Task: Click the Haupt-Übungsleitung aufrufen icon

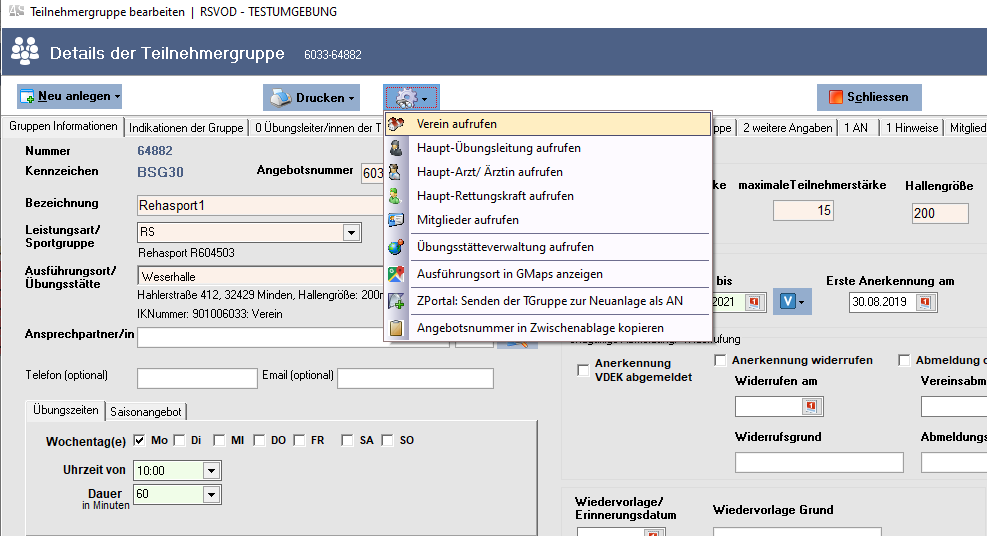Action: click(397, 148)
